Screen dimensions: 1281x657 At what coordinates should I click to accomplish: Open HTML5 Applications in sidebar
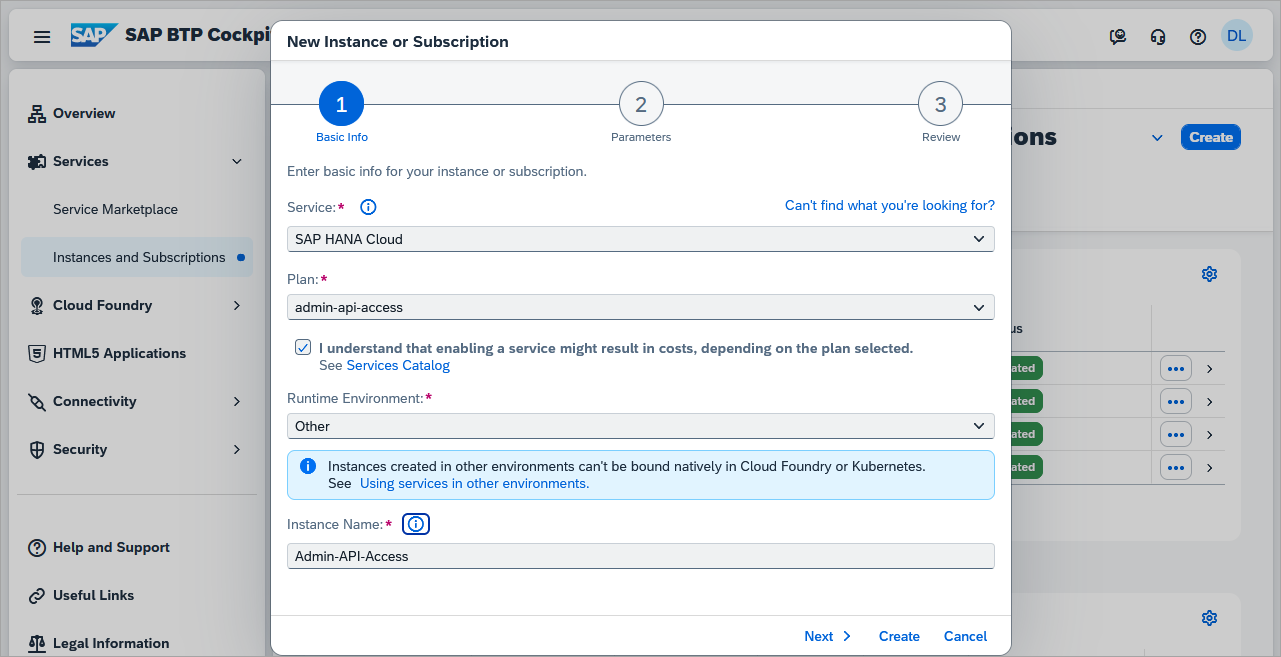point(119,354)
